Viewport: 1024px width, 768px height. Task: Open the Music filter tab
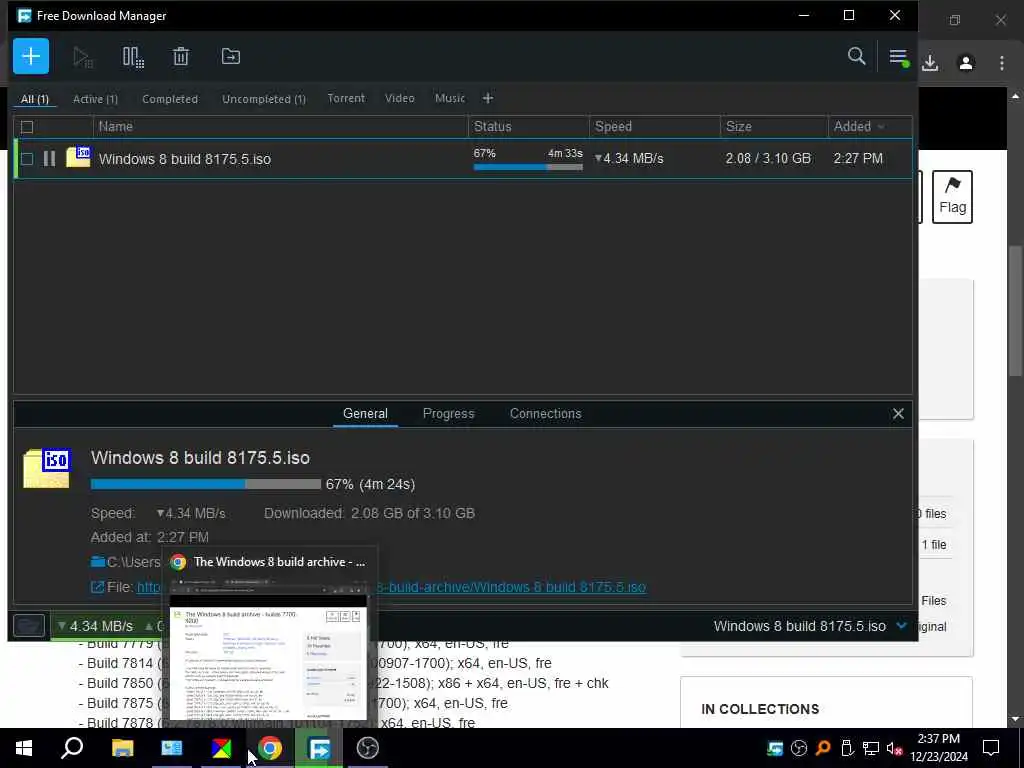point(450,99)
